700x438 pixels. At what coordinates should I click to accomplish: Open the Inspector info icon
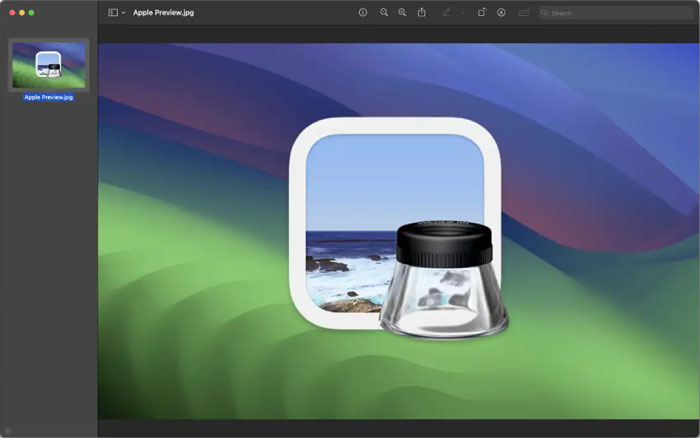(x=363, y=13)
